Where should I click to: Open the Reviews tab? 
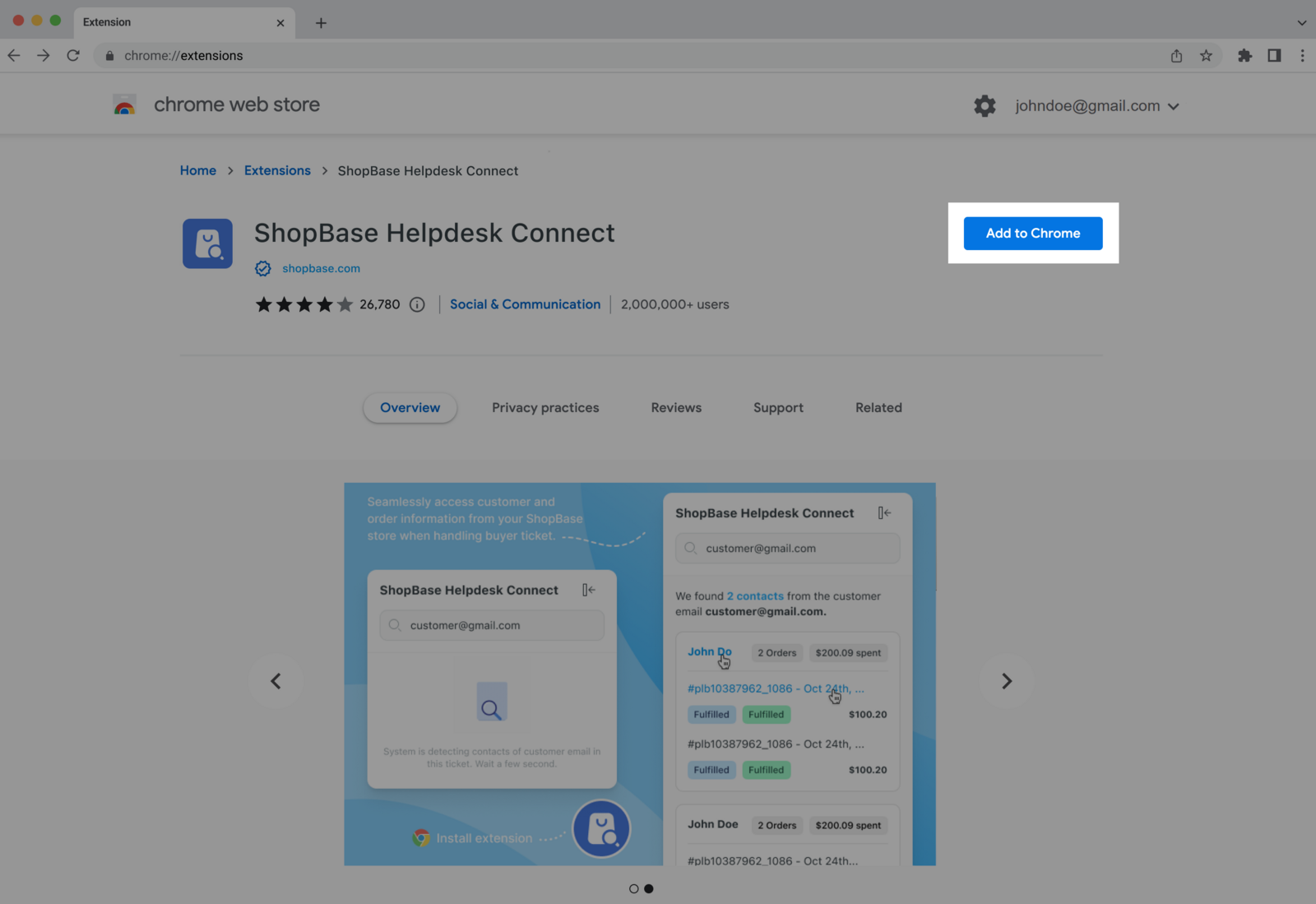[x=676, y=408]
